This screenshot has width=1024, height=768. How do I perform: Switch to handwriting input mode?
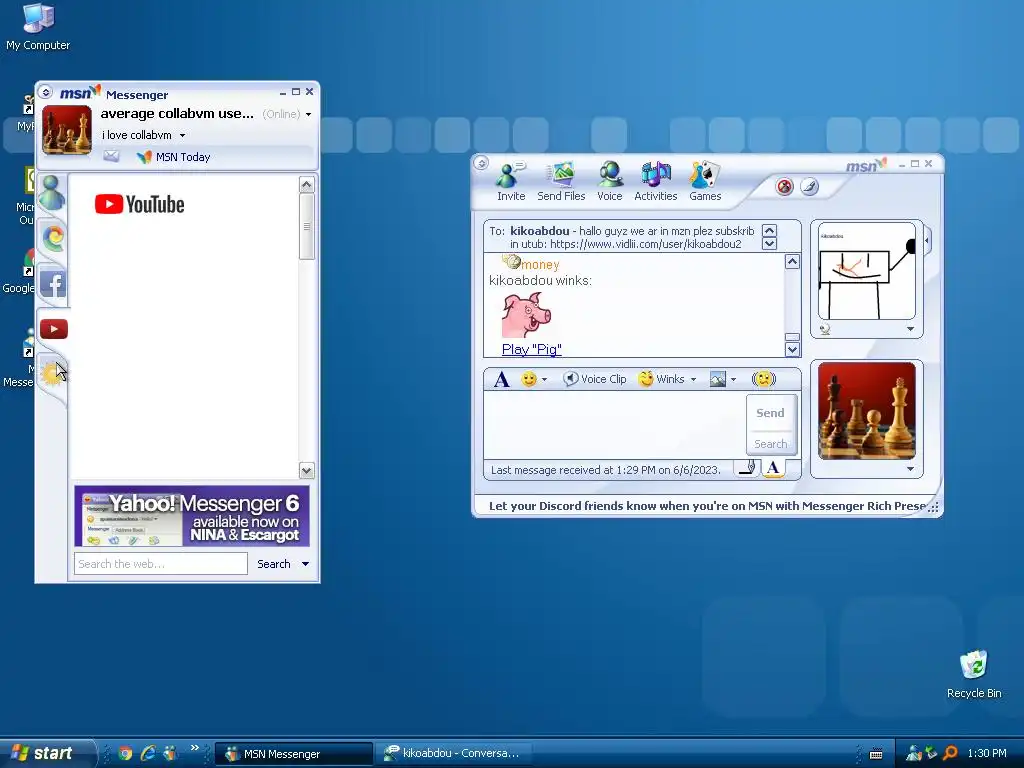(748, 468)
